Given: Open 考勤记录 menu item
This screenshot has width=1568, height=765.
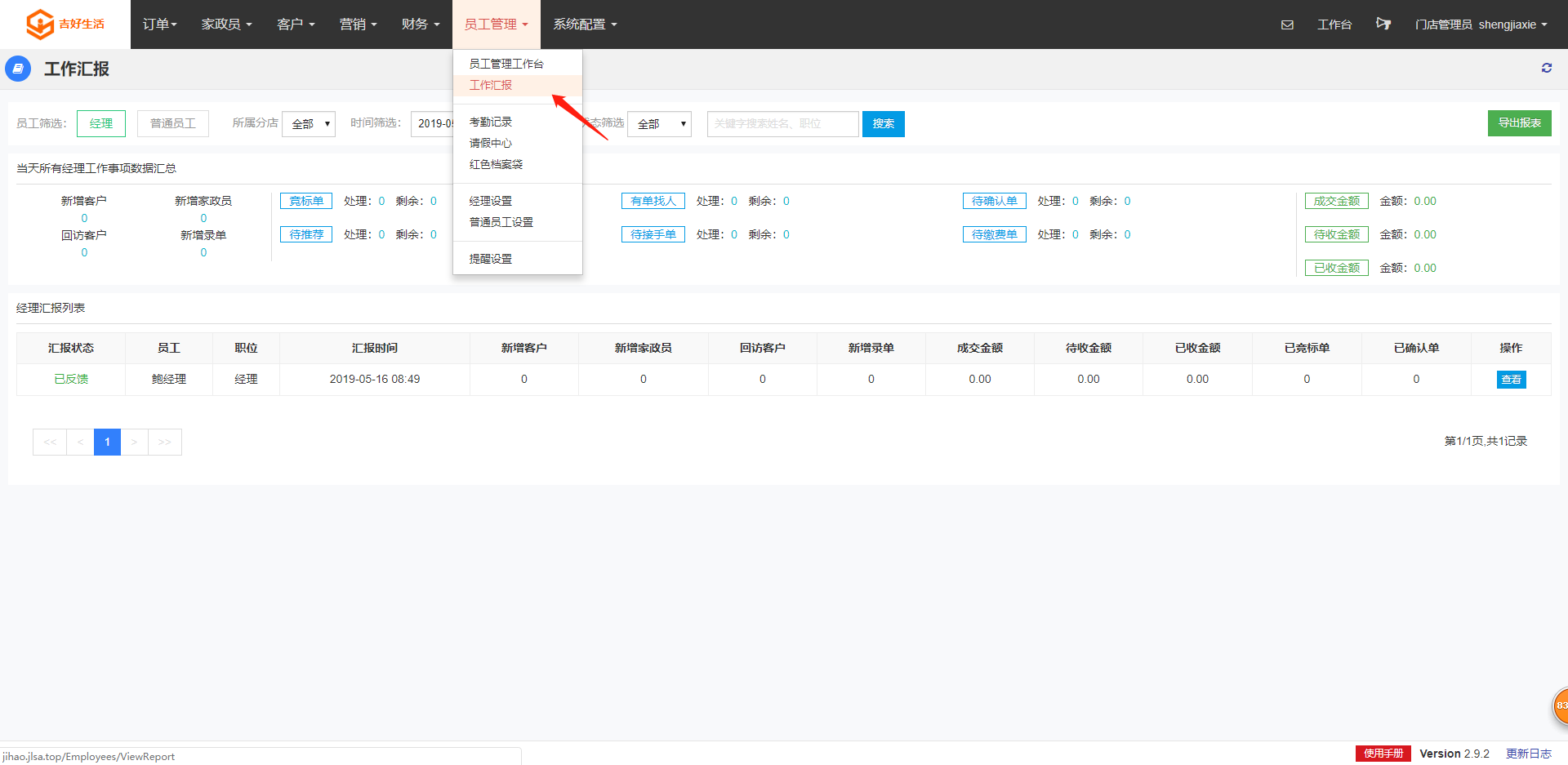Looking at the screenshot, I should point(518,122).
